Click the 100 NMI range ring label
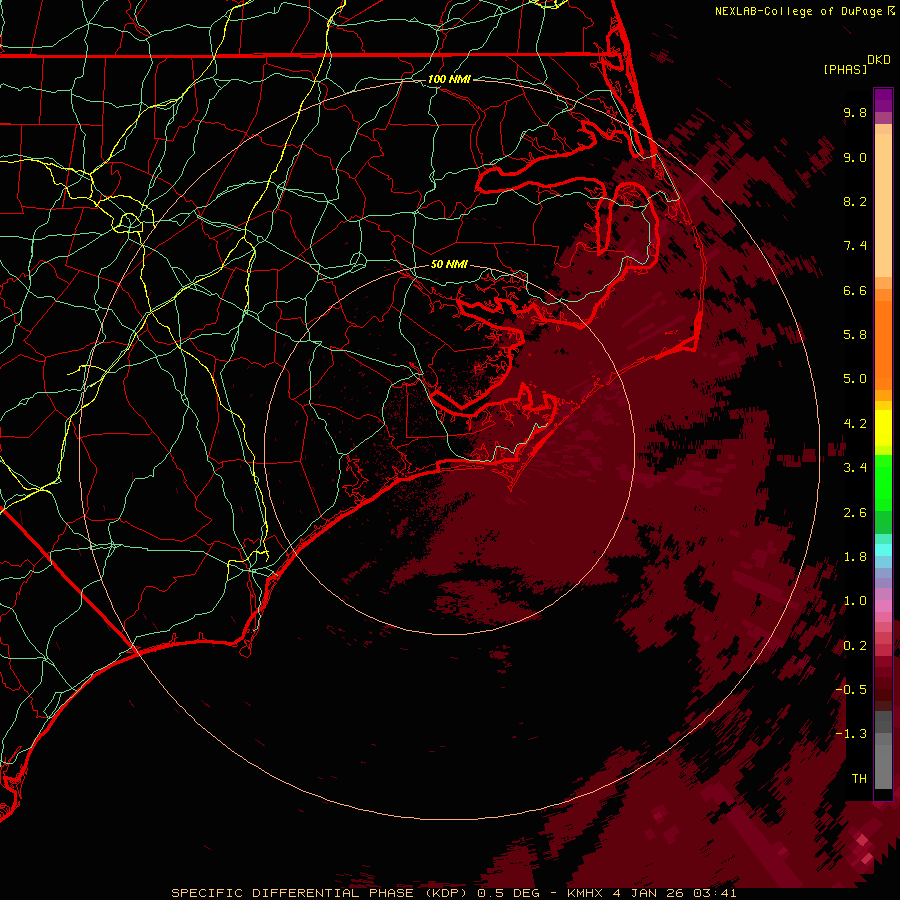The image size is (900, 900). (449, 79)
